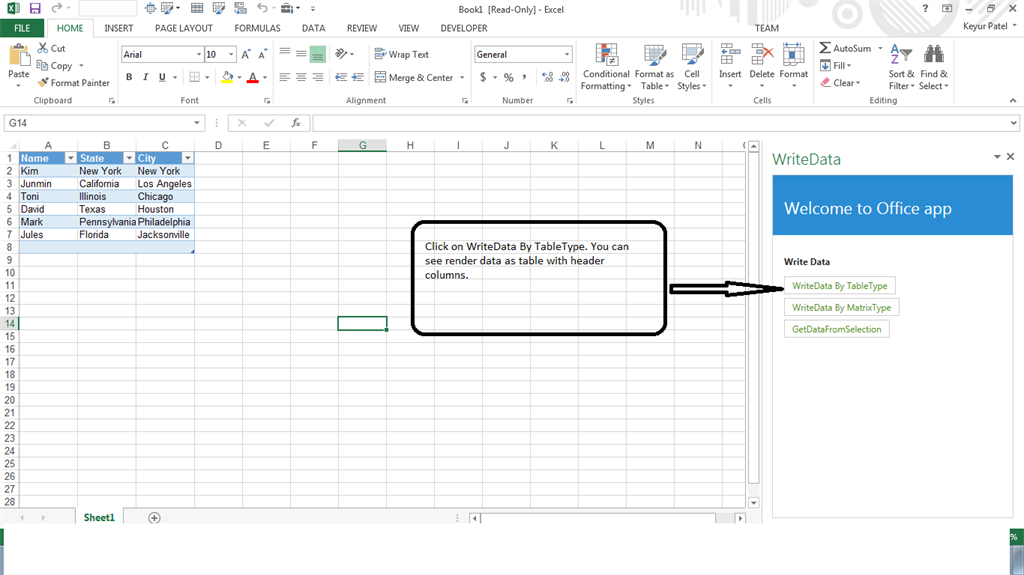Open the Fill menu
Screen dimensions: 1024x575
[x=835, y=65]
